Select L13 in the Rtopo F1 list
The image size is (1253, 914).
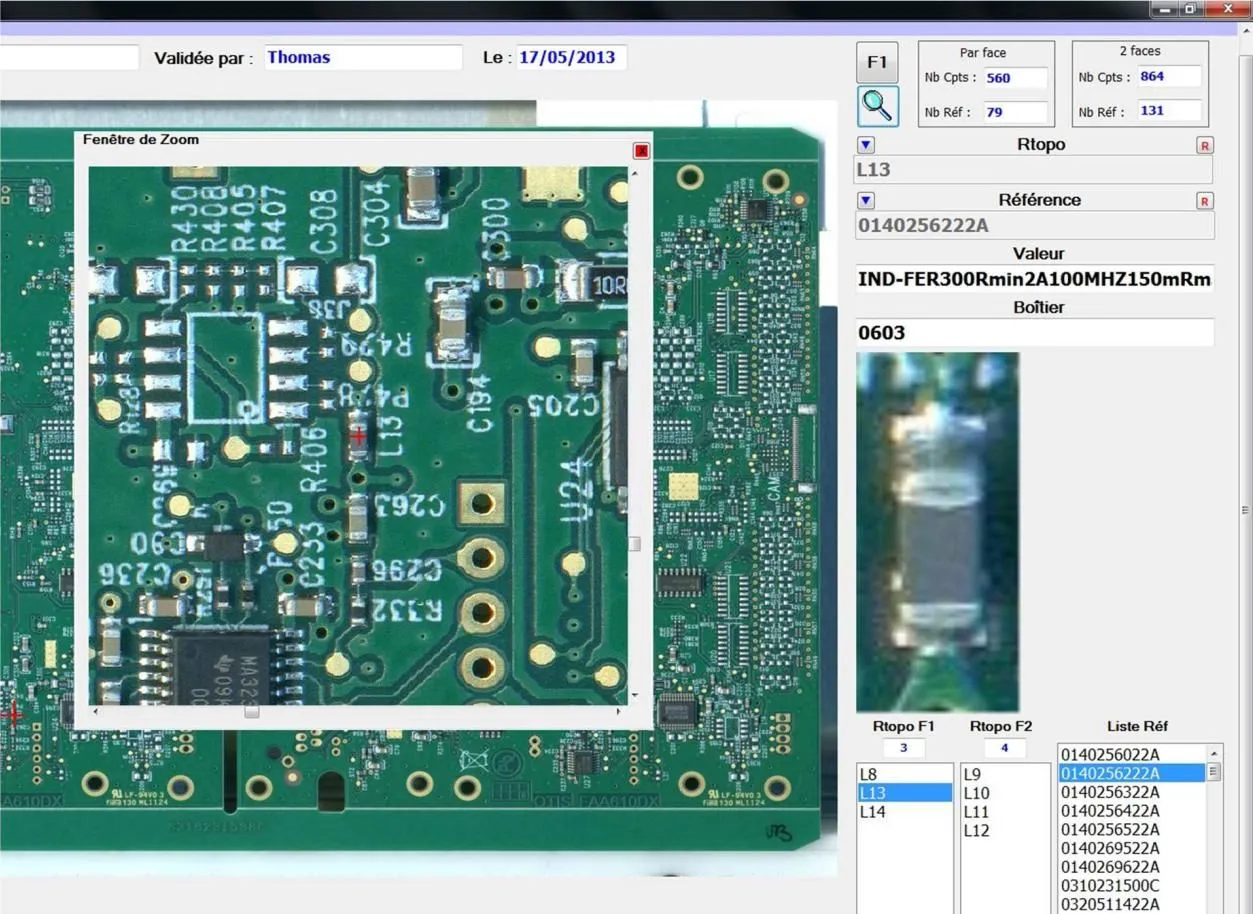pyautogui.click(x=905, y=793)
